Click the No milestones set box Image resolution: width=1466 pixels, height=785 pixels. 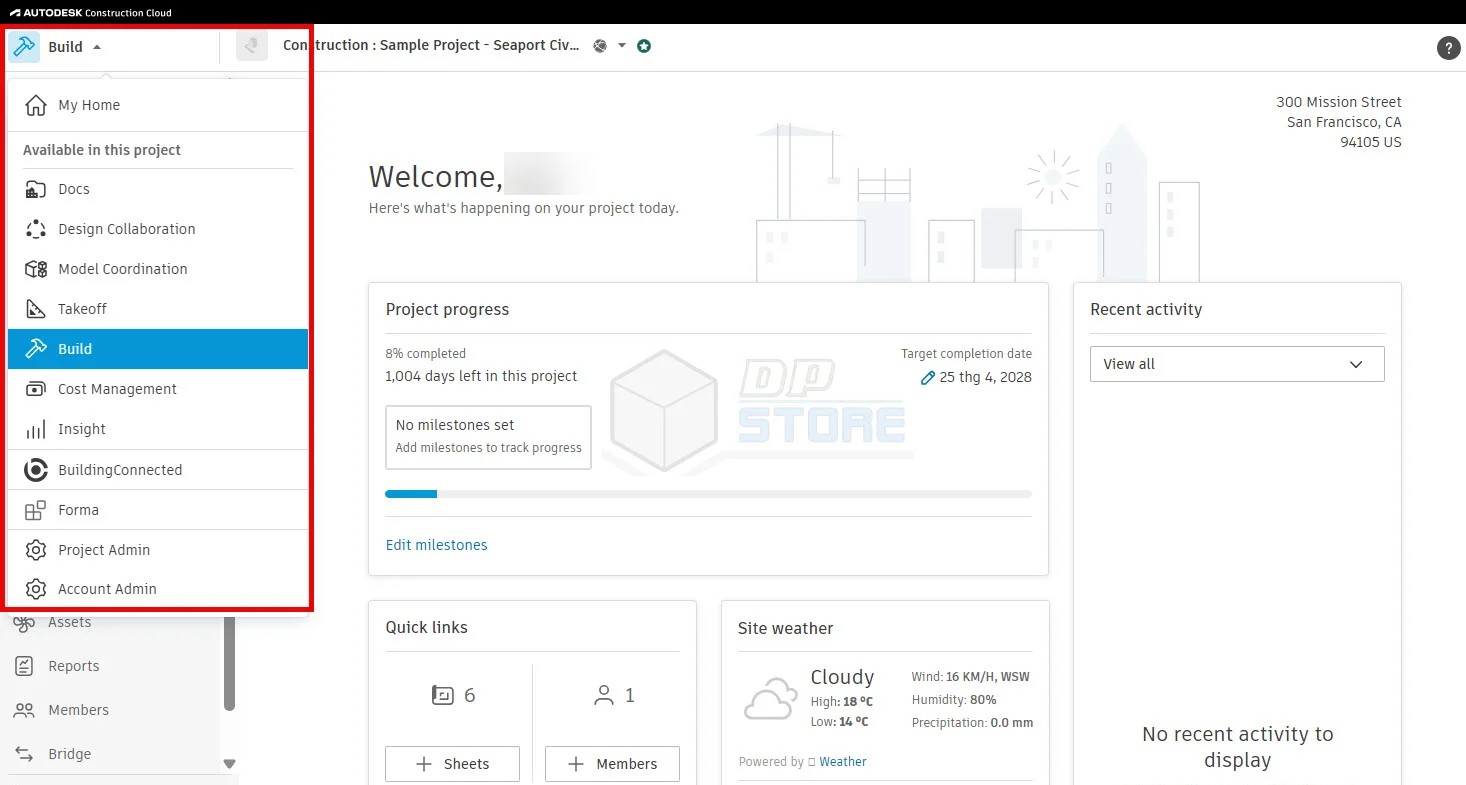[x=488, y=437]
